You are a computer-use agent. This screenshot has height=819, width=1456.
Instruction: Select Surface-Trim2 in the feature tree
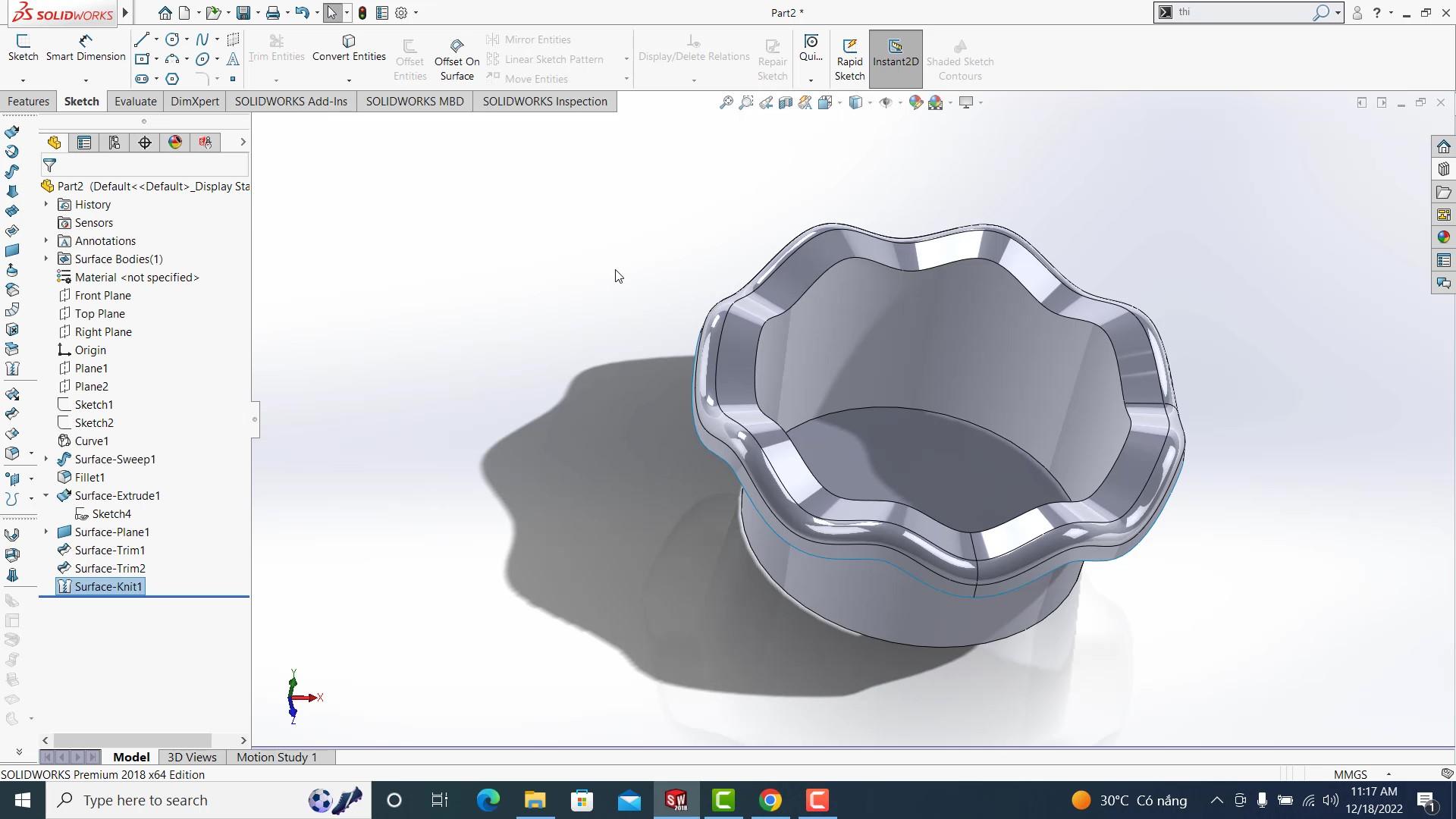coord(110,569)
